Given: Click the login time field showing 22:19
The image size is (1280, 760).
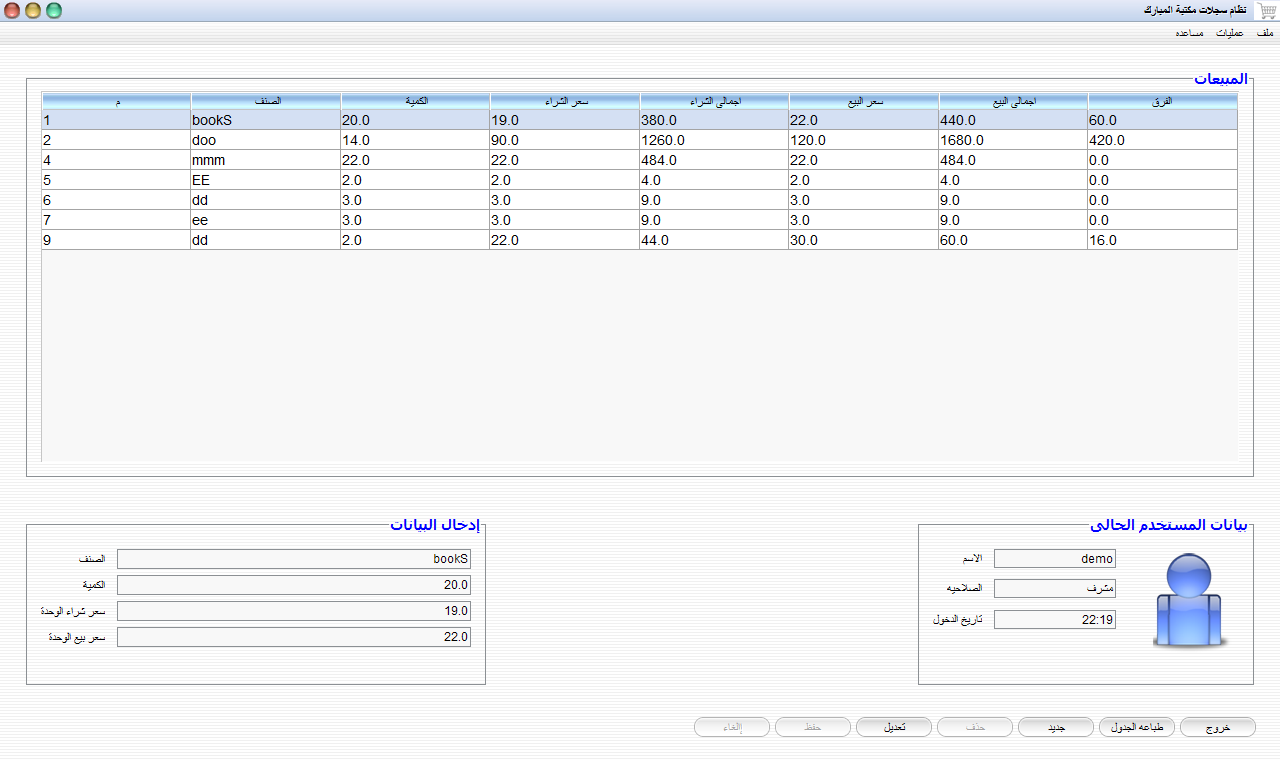Looking at the screenshot, I should pos(1055,620).
